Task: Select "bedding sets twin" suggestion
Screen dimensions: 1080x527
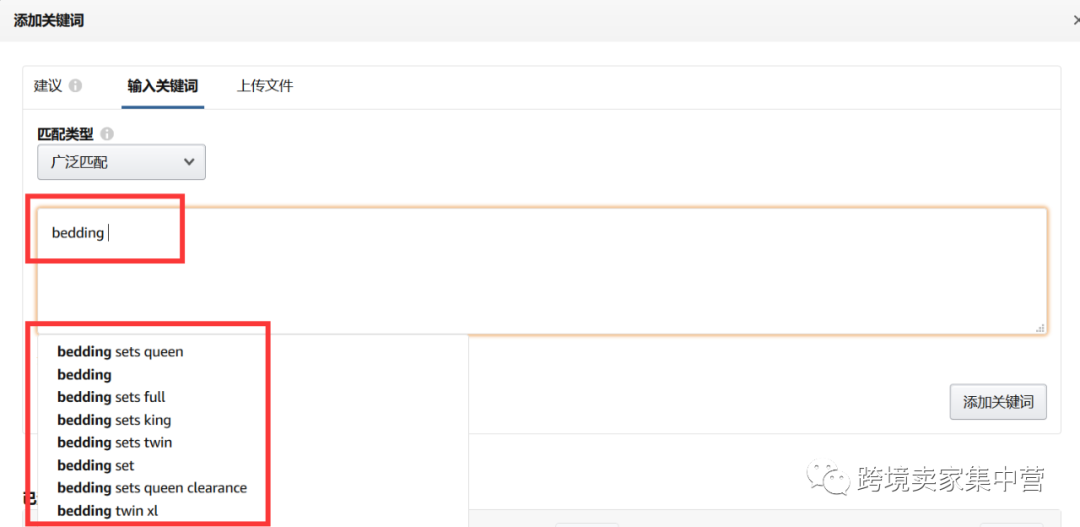Action: click(115, 443)
